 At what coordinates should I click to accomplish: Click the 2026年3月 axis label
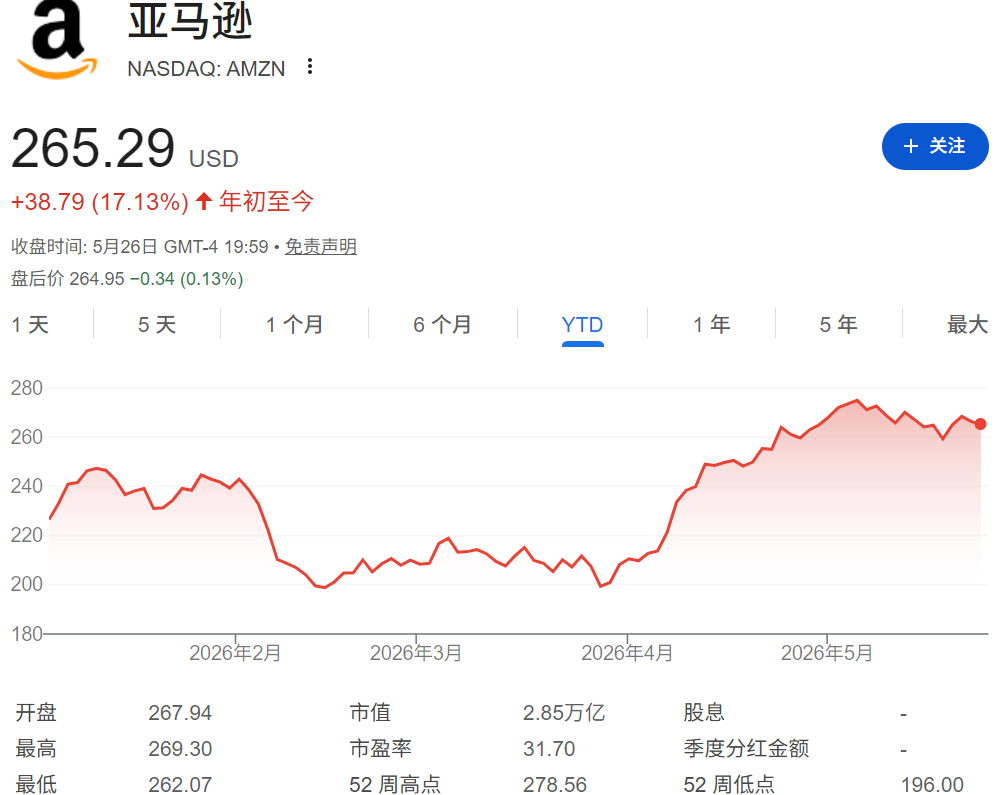pos(416,653)
